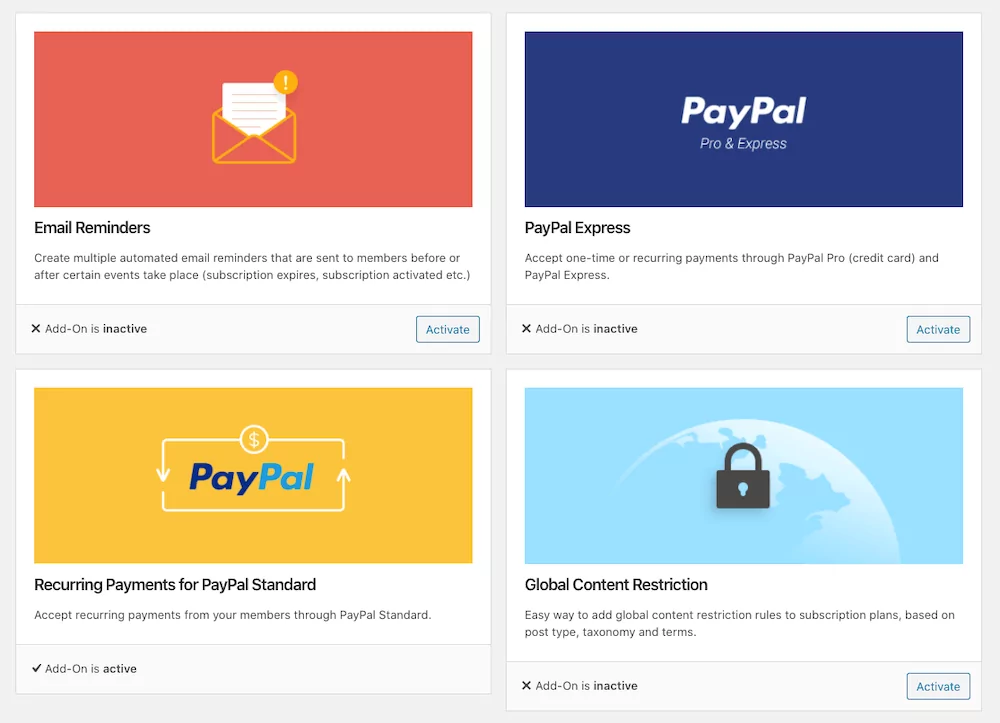Click the 'Add-On is active' status text
This screenshot has height=723, width=1000.
tap(91, 668)
